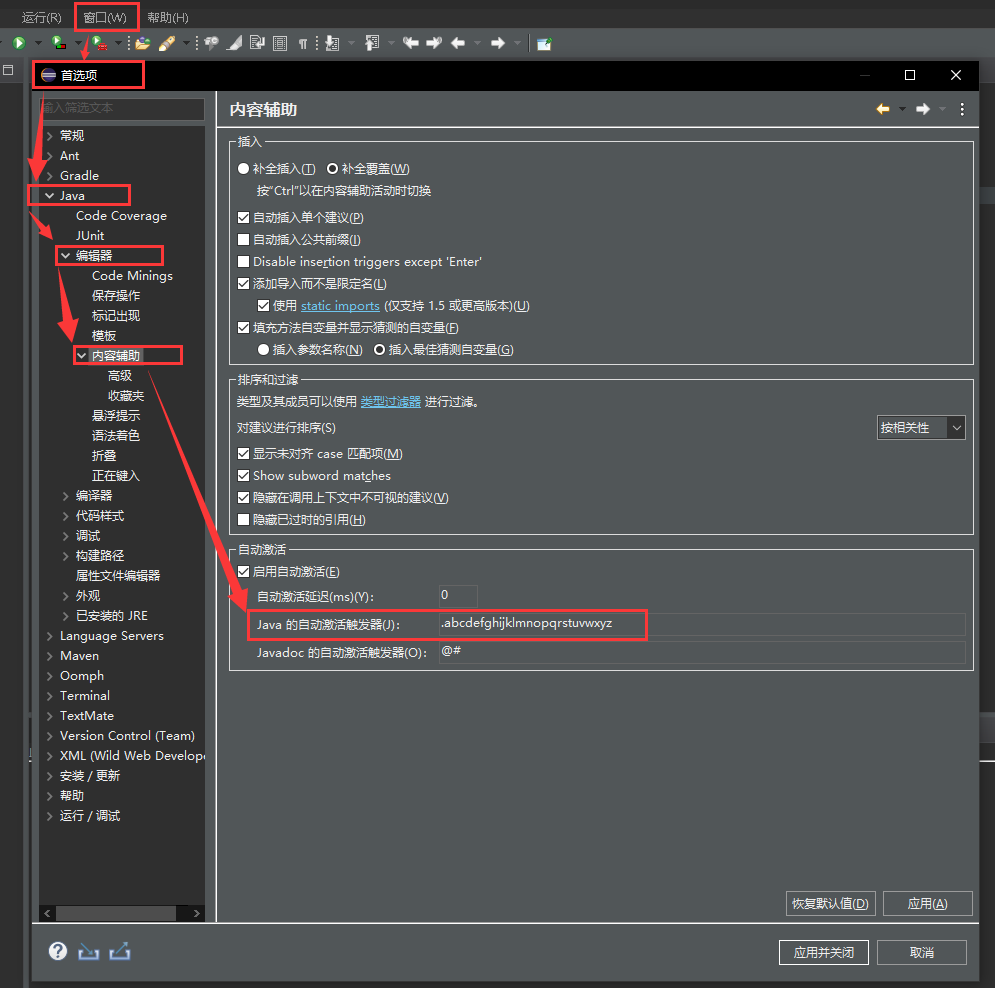Screen dimensions: 995x988
Task: Open the 窗口(W) menu
Action: (x=105, y=17)
